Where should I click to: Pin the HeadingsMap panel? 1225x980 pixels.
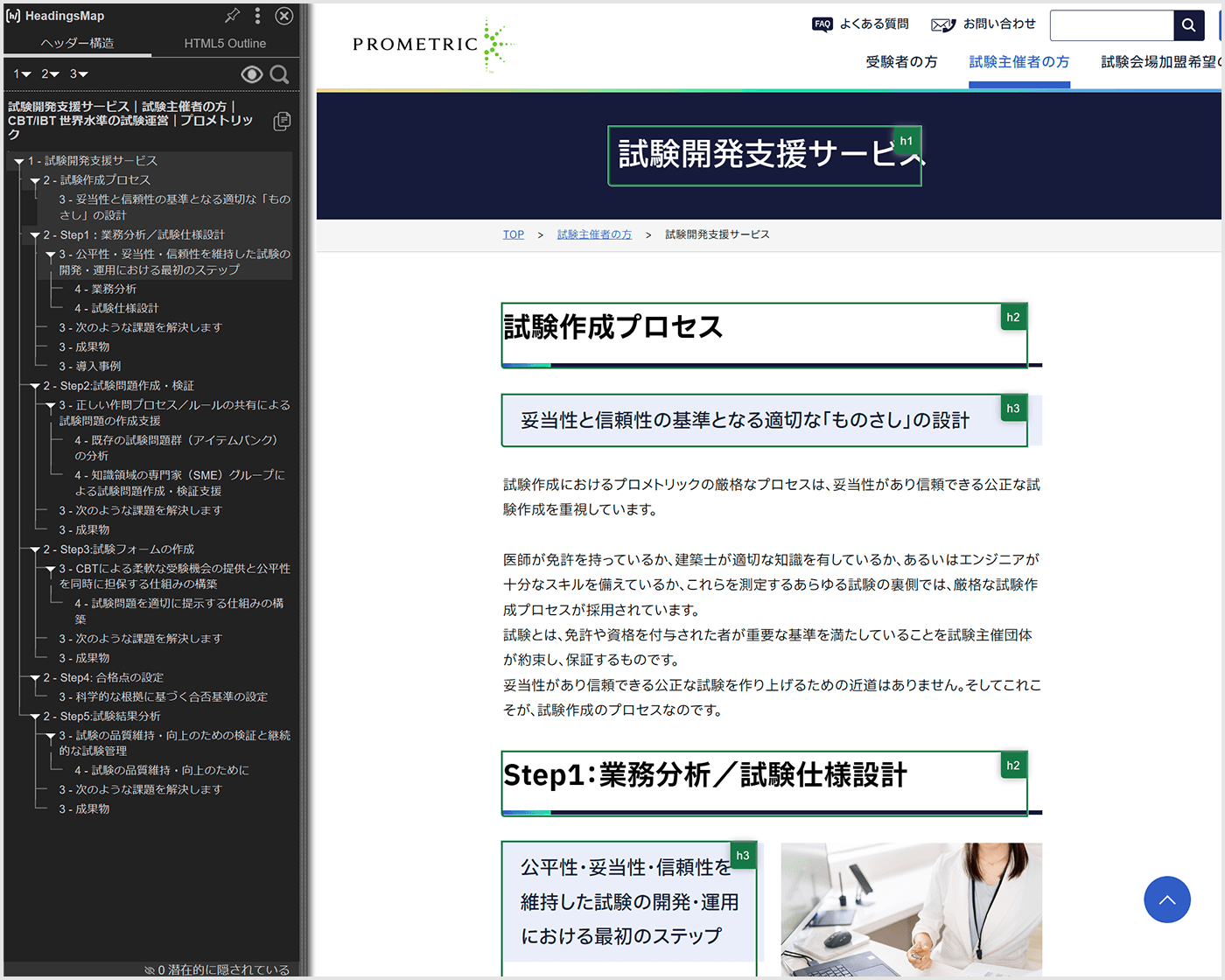pyautogui.click(x=232, y=16)
